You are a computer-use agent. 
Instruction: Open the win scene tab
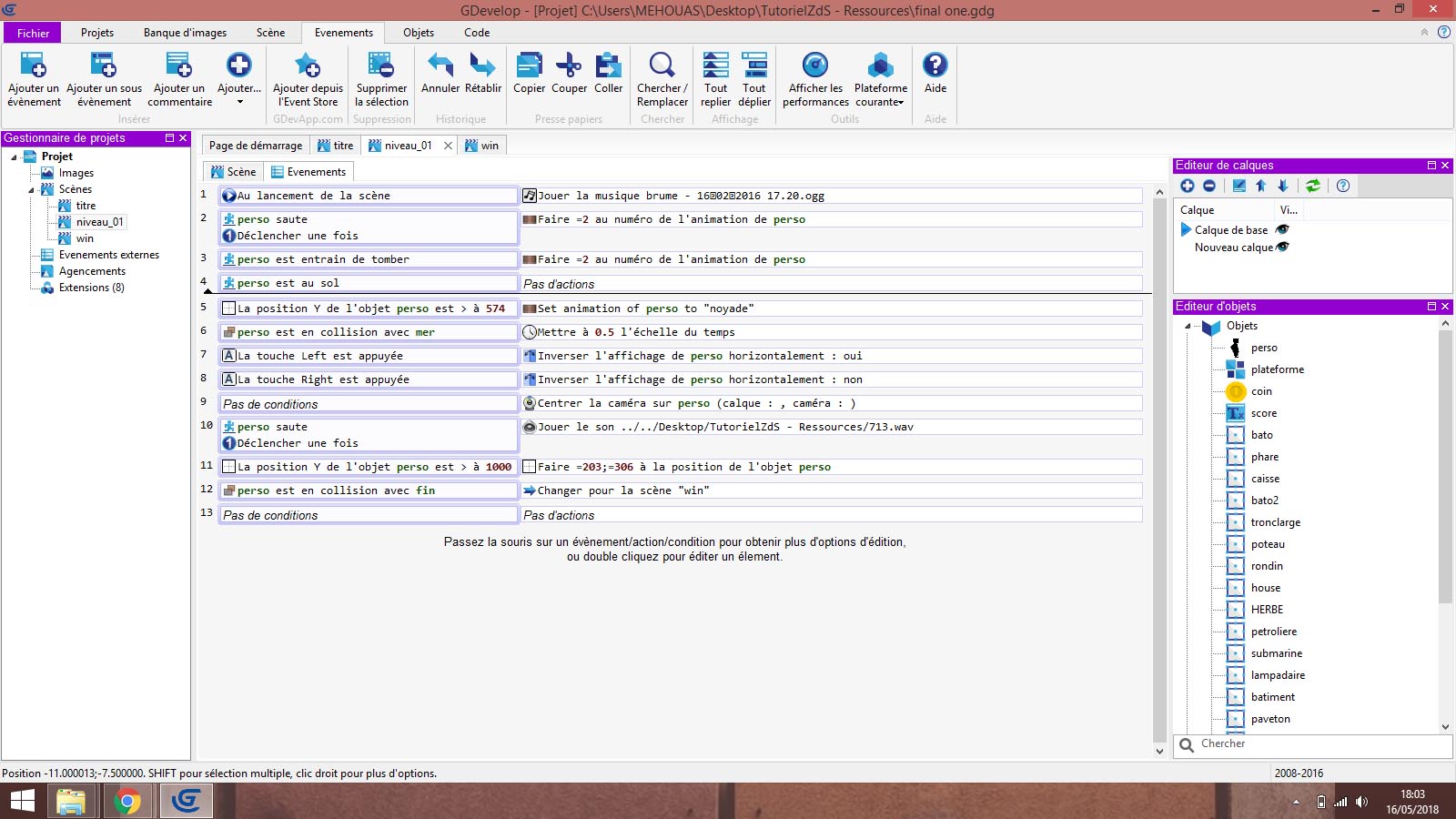click(482, 146)
